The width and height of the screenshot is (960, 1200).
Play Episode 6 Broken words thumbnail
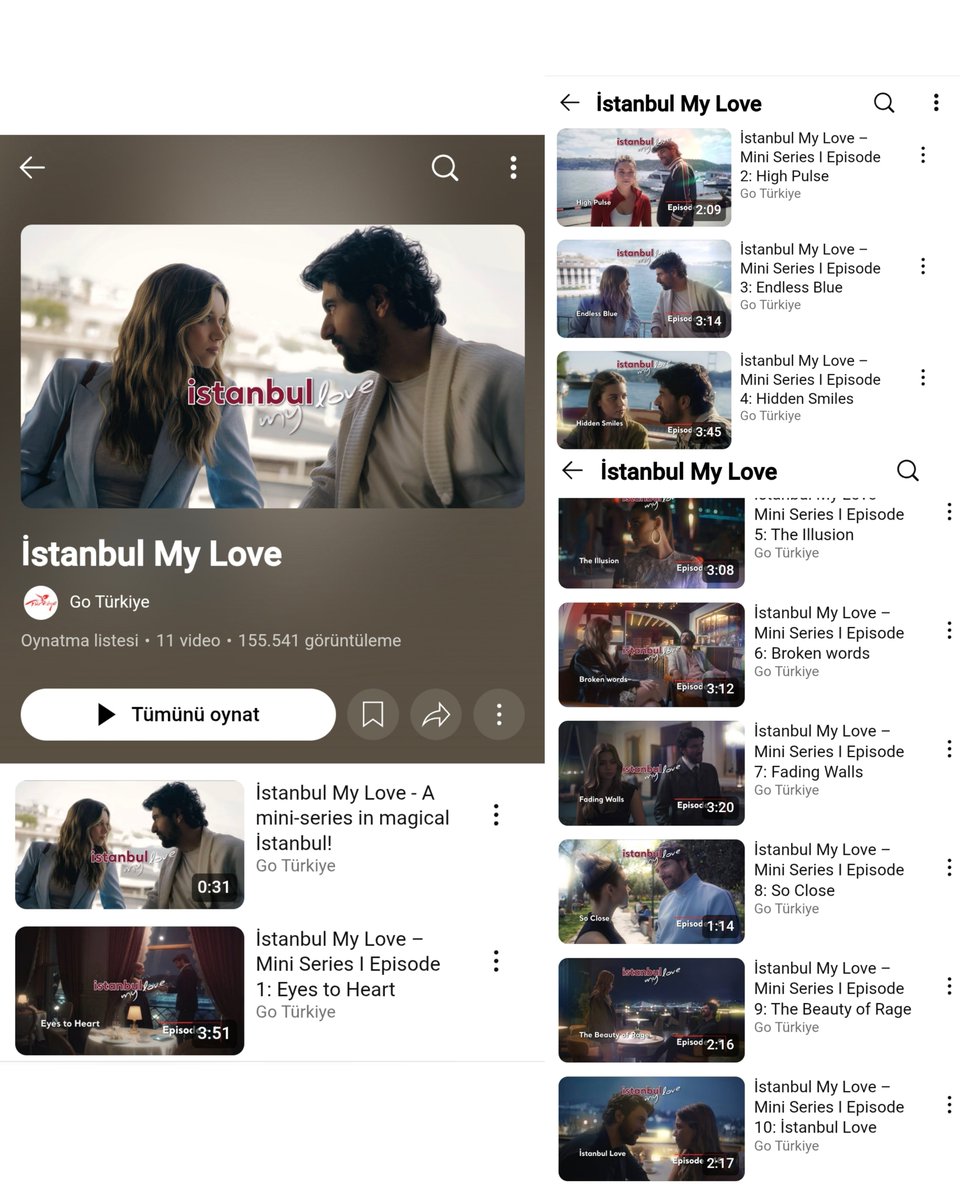click(x=651, y=654)
